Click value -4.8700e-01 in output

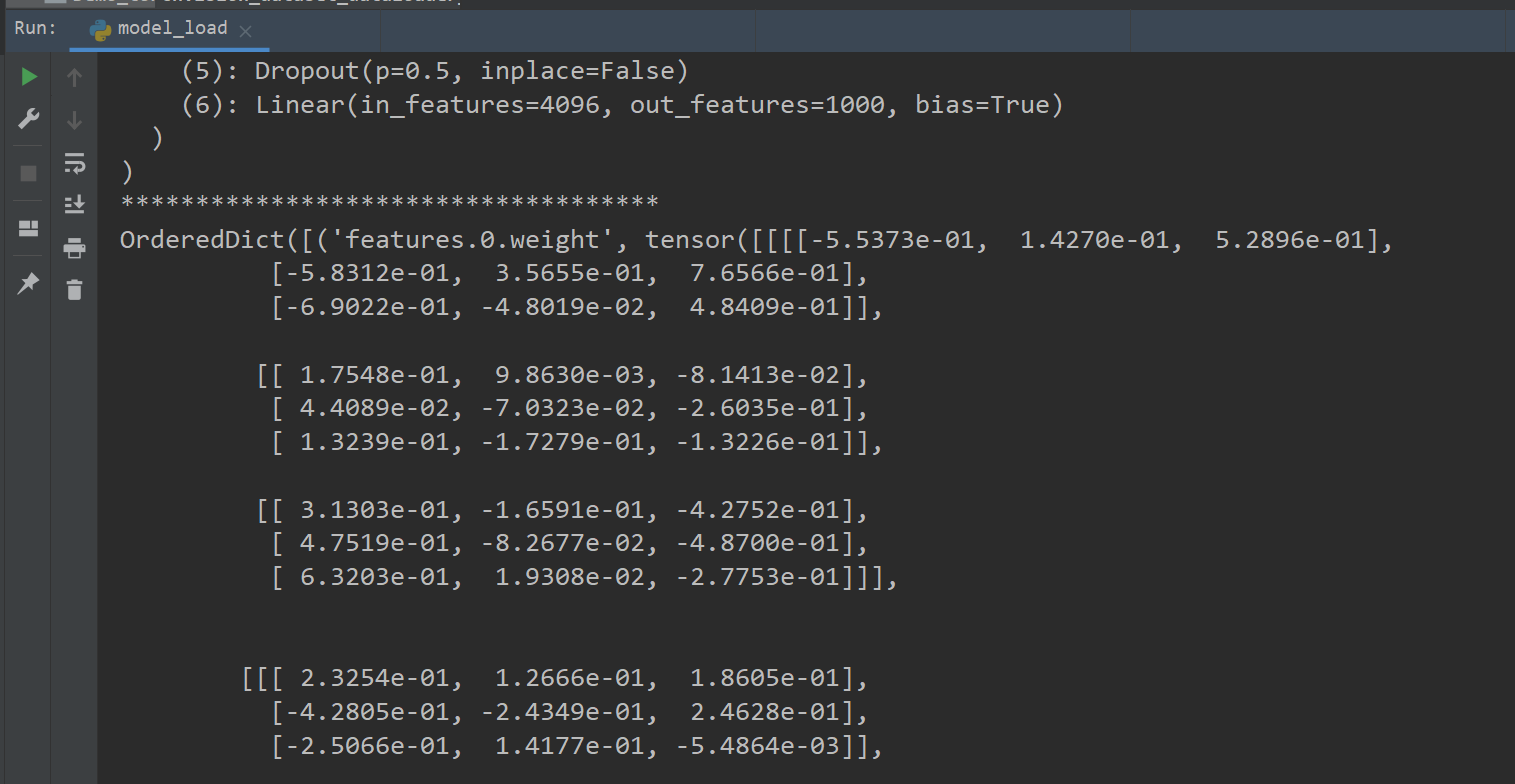pyautogui.click(x=759, y=545)
